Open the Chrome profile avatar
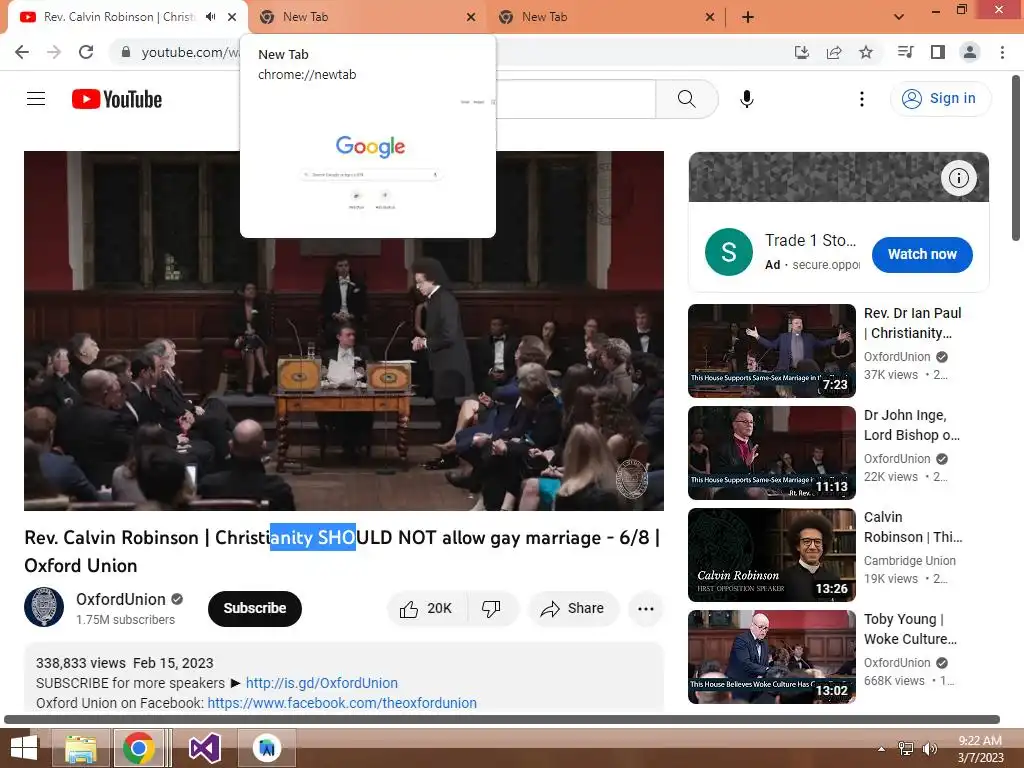 970,52
